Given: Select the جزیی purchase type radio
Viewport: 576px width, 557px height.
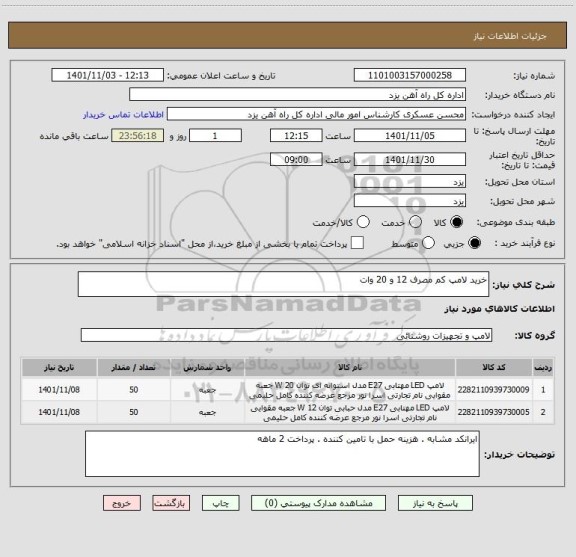Looking at the screenshot, I should [474, 243].
